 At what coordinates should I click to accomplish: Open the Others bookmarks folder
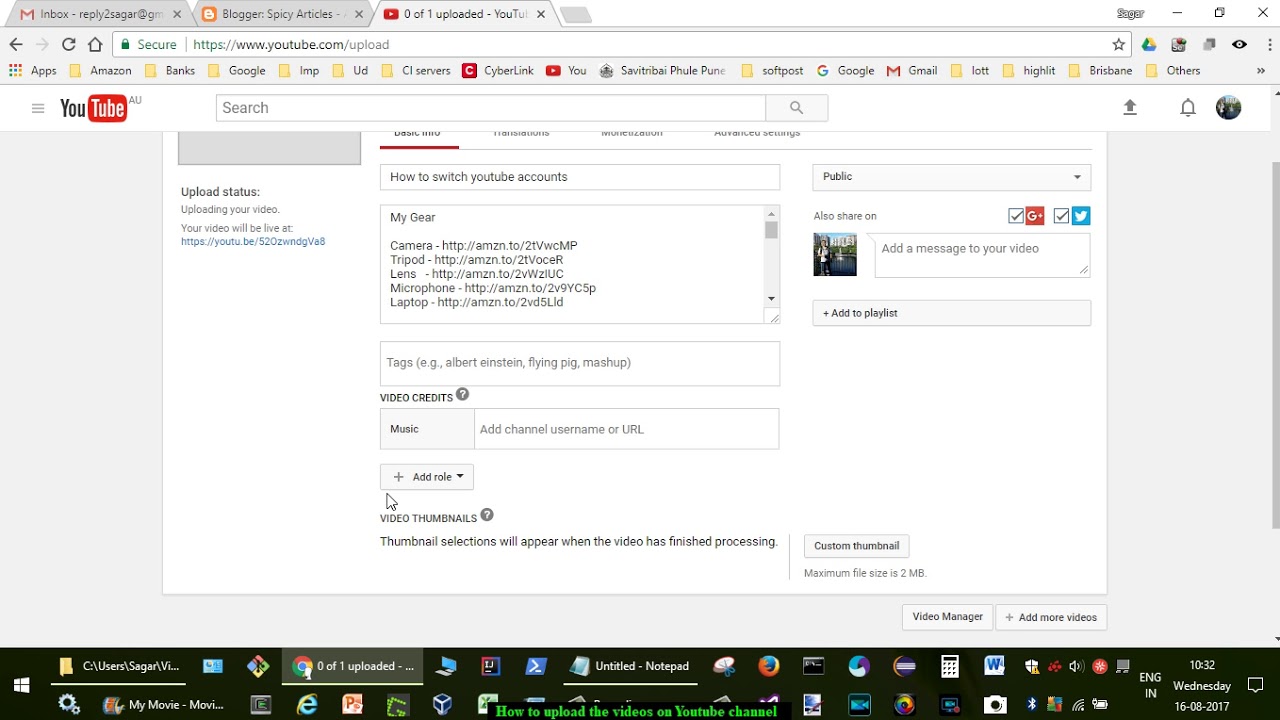(x=1173, y=71)
